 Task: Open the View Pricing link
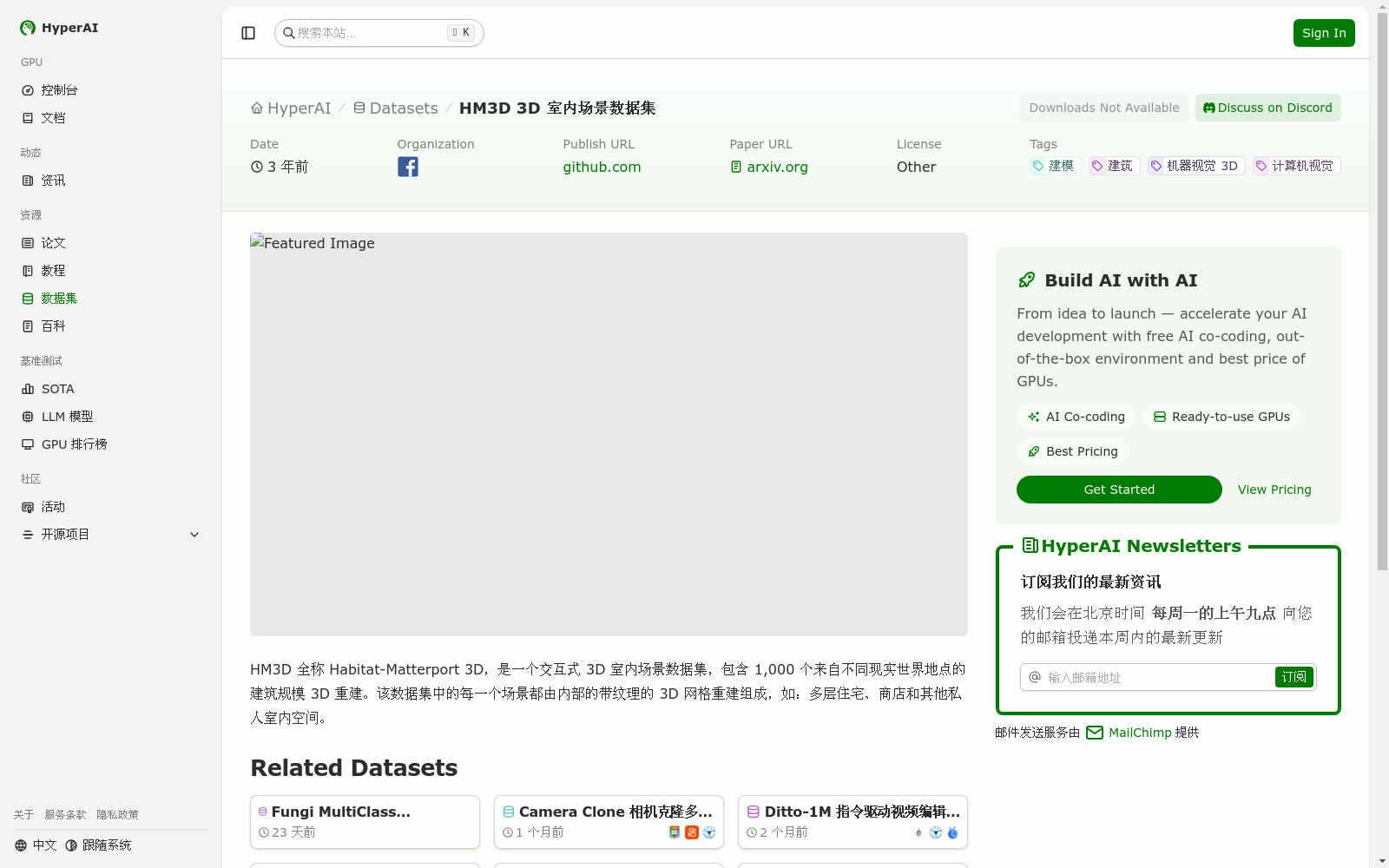coord(1274,490)
